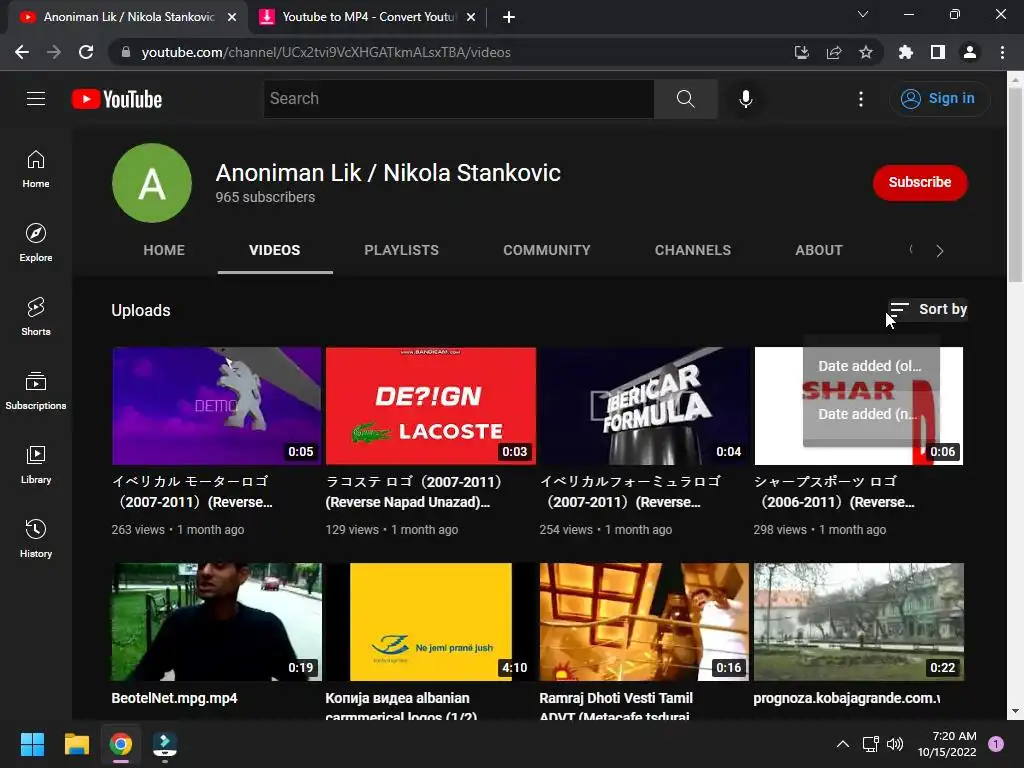The image size is (1024, 768).
Task: Open tab search chevron in title bar
Action: coord(863,14)
